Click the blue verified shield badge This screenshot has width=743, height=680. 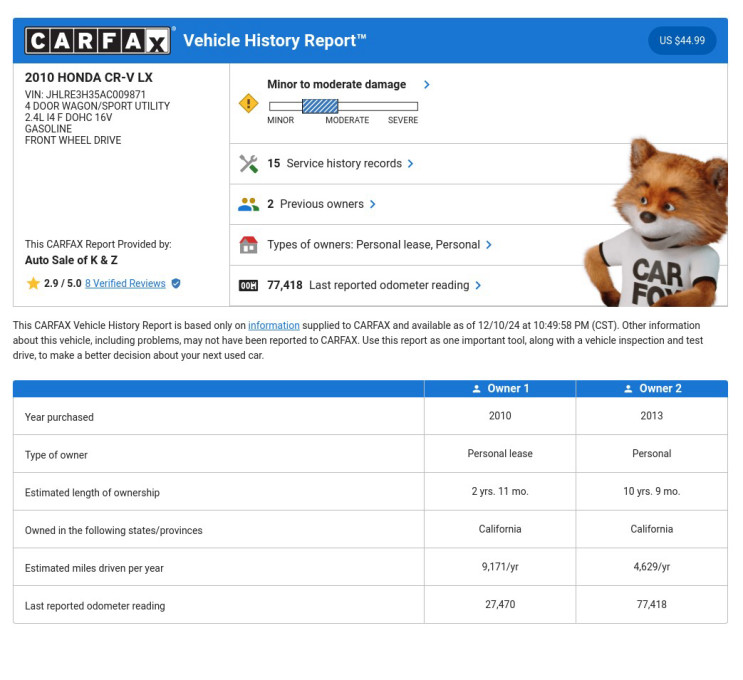tap(176, 284)
